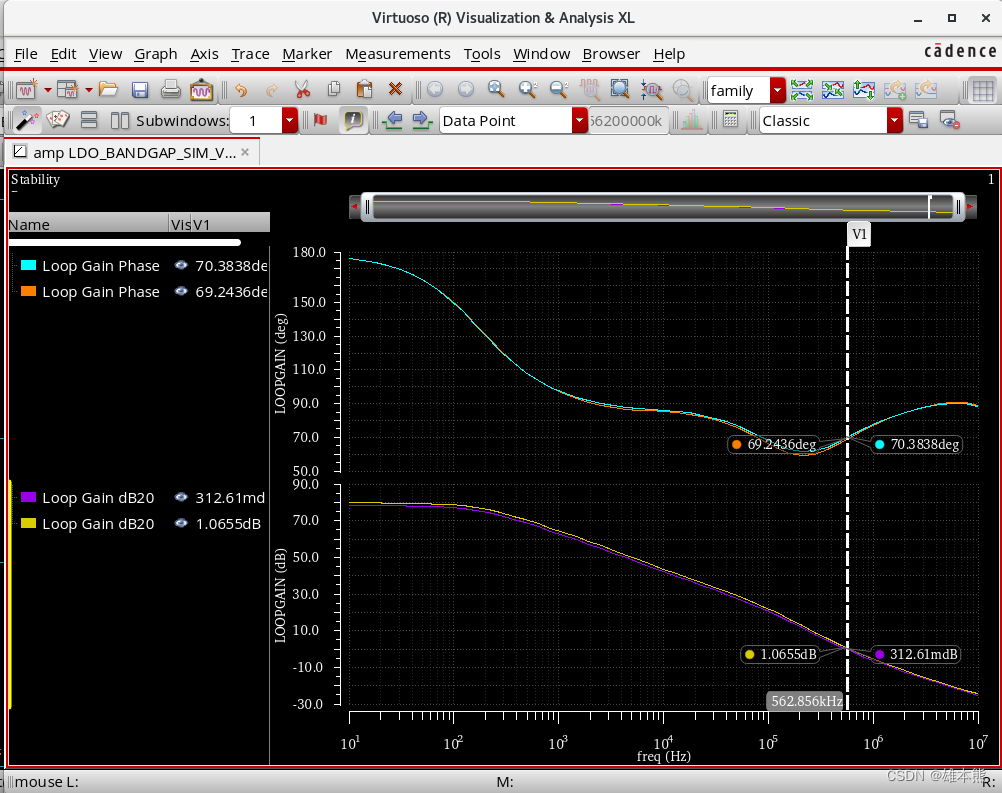The height and width of the screenshot is (793, 1002).
Task: Undo the last action
Action: (x=241, y=90)
